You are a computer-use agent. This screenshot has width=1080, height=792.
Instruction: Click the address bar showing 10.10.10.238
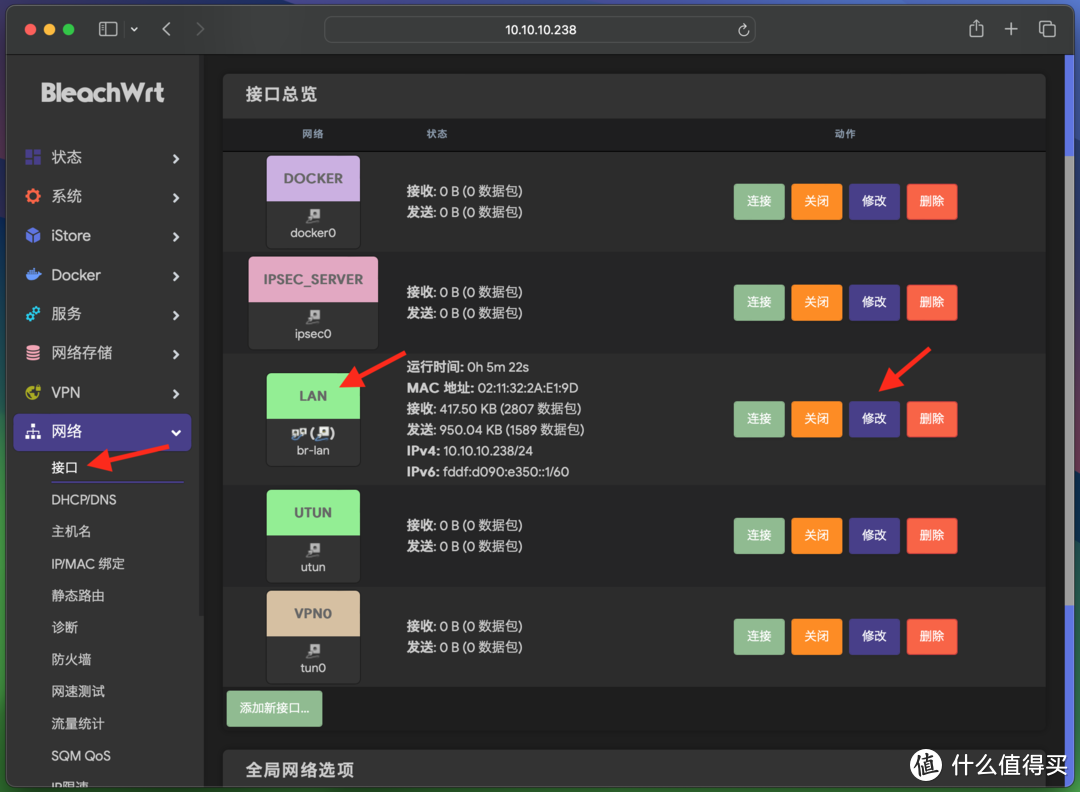[x=540, y=29]
